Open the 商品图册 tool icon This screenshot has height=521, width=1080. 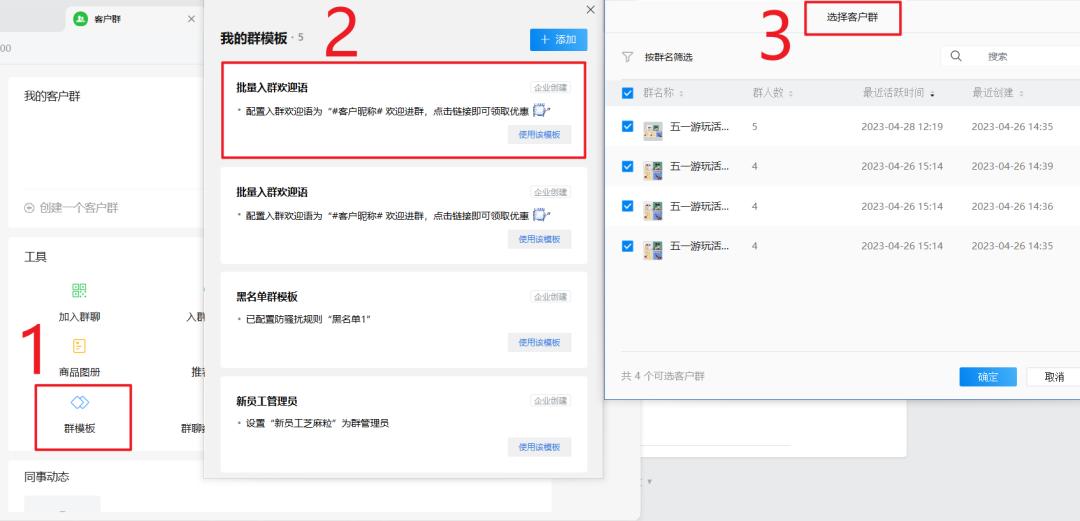(79, 346)
